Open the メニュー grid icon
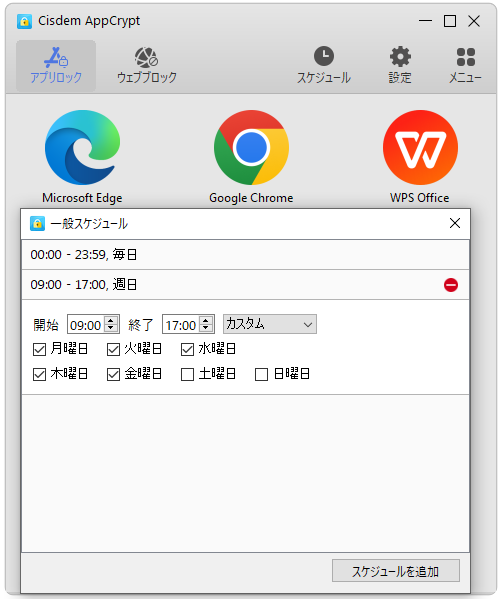 click(466, 57)
